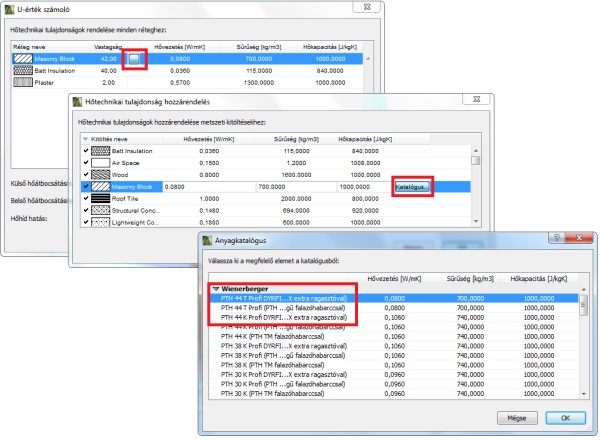600x440 pixels.
Task: Toggle the checkmark for Masonry Block fill
Action: 86,186
